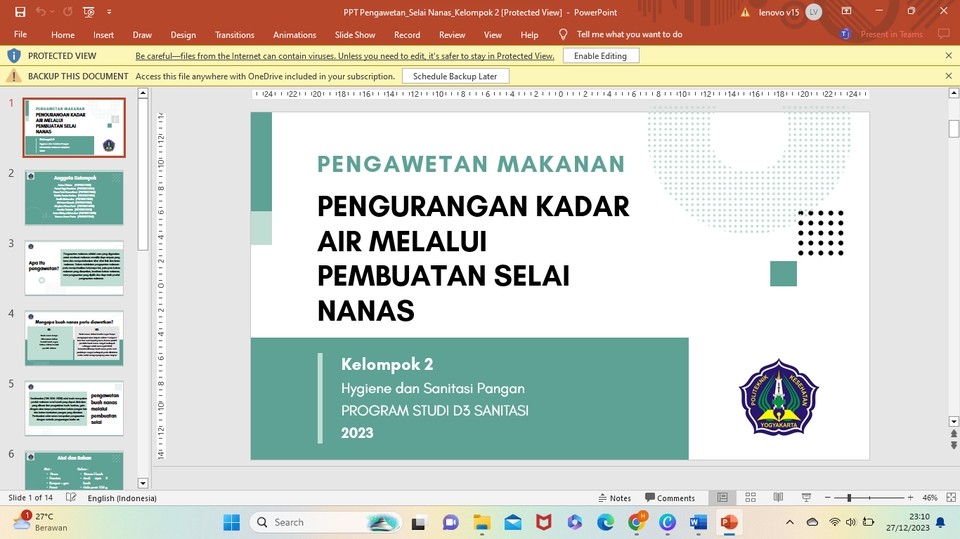The height and width of the screenshot is (539, 960).
Task: Select slide 2 Anggota Kelompok thumbnail
Action: coord(74,198)
